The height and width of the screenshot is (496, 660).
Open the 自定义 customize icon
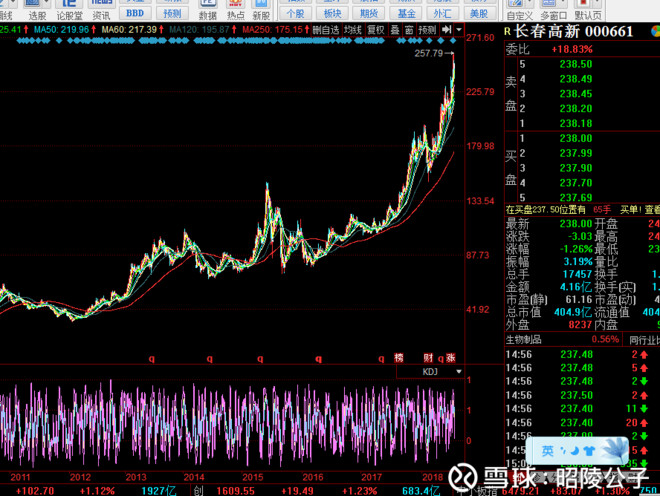520,11
